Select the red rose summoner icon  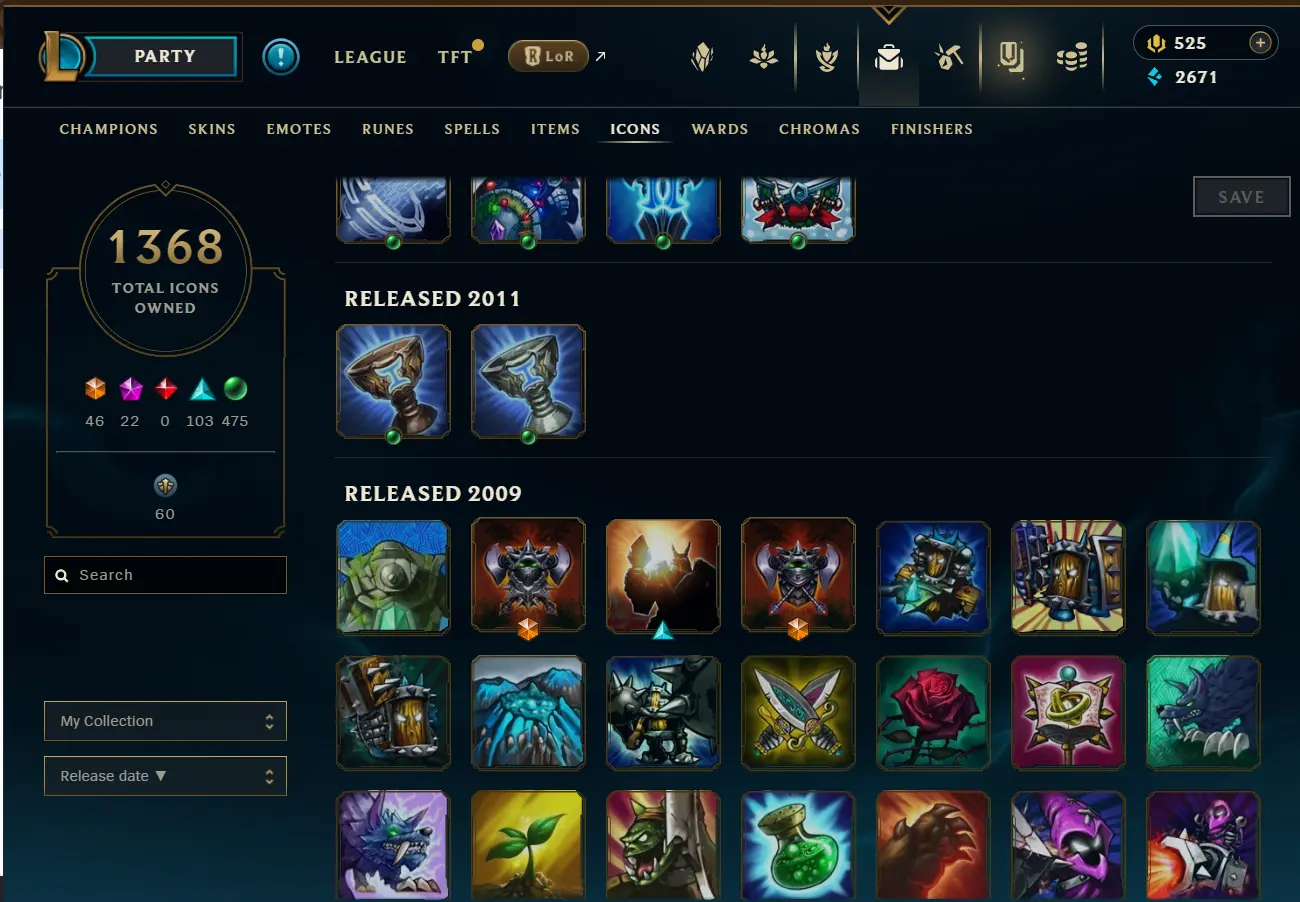click(x=933, y=712)
